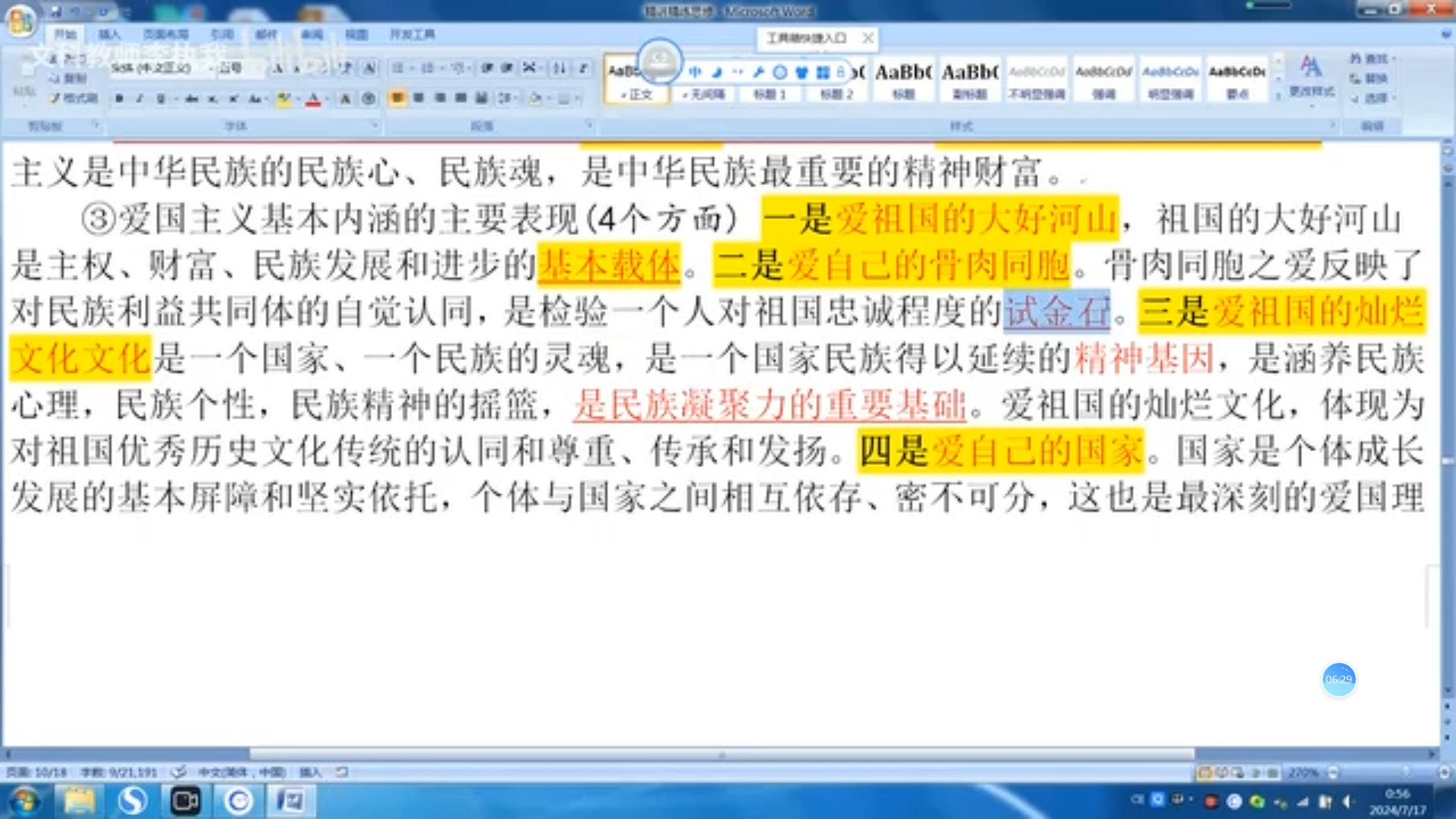
Task: Switch to the Insert (插入) ribbon tab
Action: tap(109, 35)
